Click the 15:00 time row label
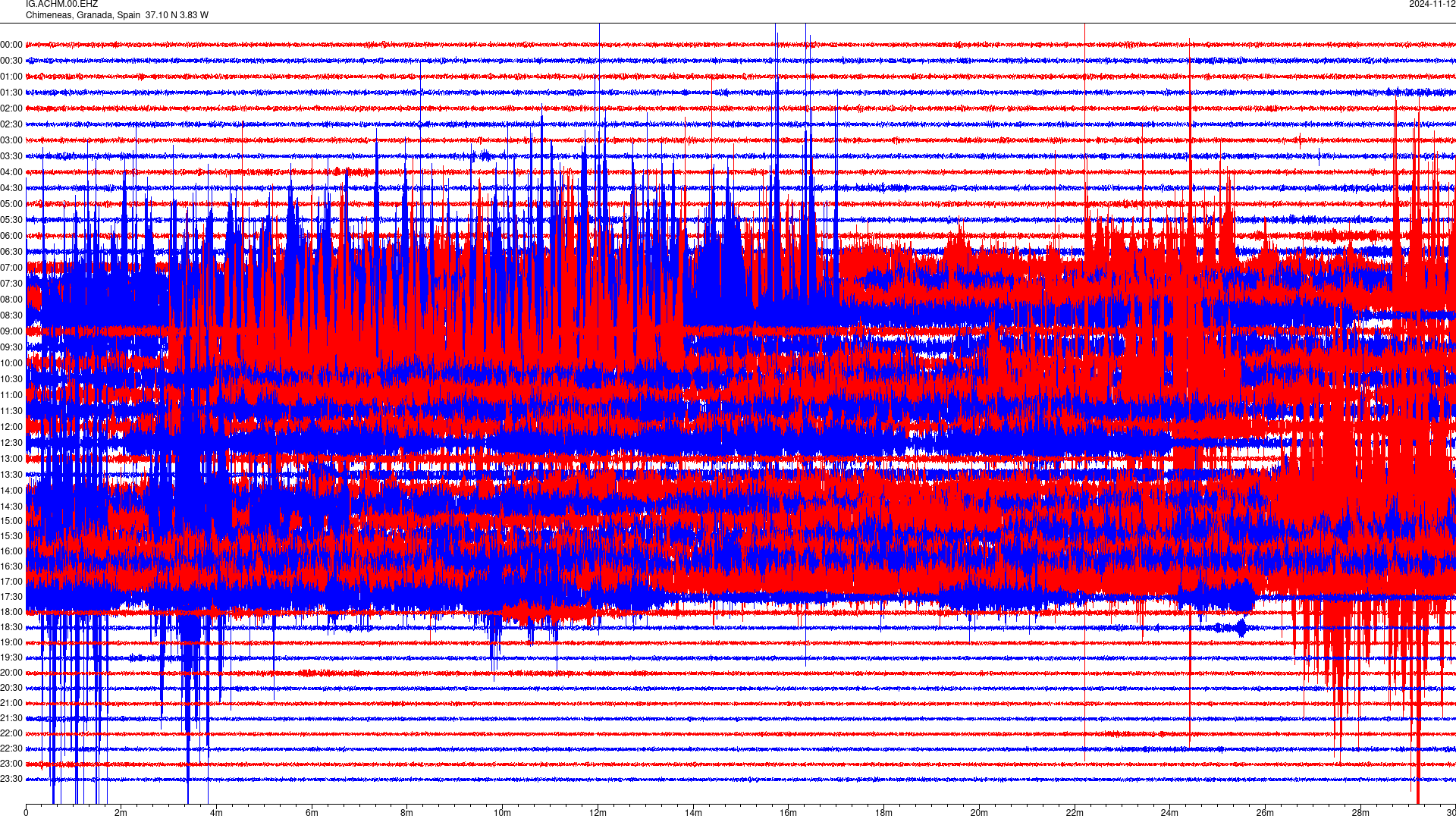The width and height of the screenshot is (1456, 819). (11, 521)
